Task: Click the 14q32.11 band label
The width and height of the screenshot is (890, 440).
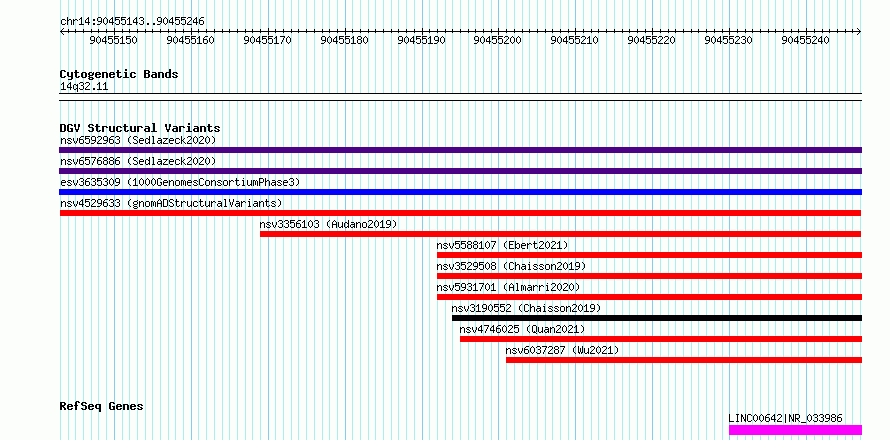Action: coord(84,87)
